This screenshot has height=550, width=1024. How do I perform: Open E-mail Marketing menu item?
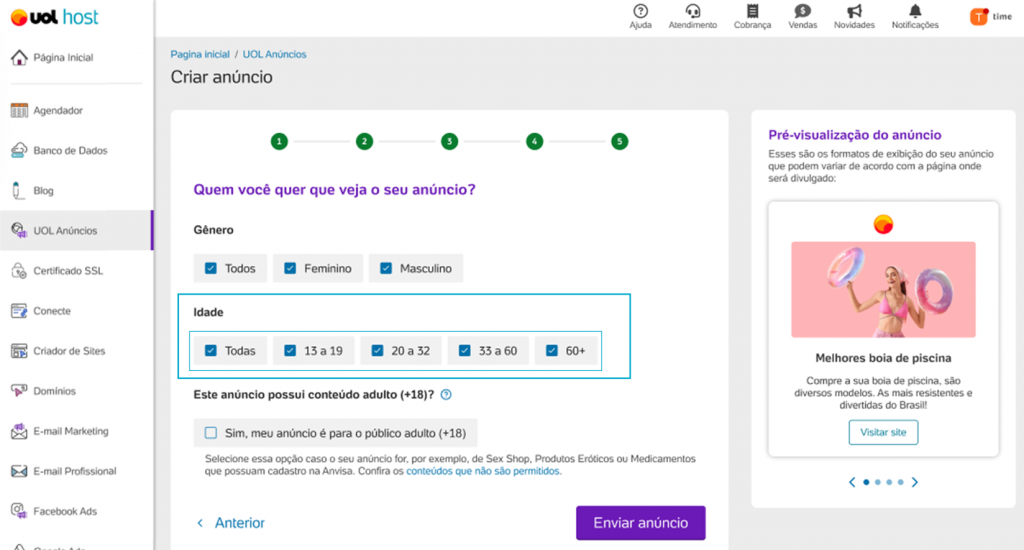[71, 431]
